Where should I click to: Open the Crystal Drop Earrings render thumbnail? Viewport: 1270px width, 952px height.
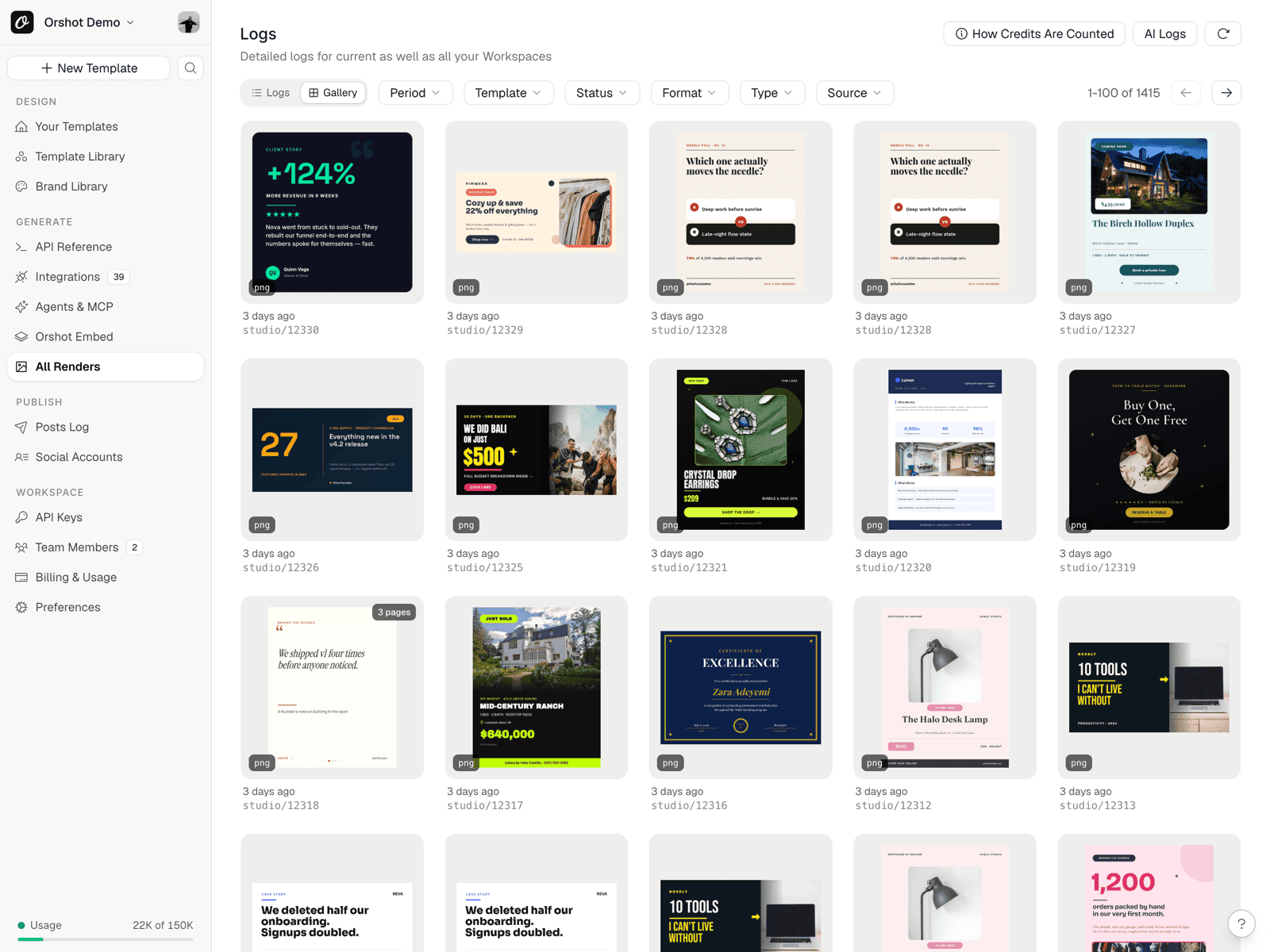click(741, 450)
